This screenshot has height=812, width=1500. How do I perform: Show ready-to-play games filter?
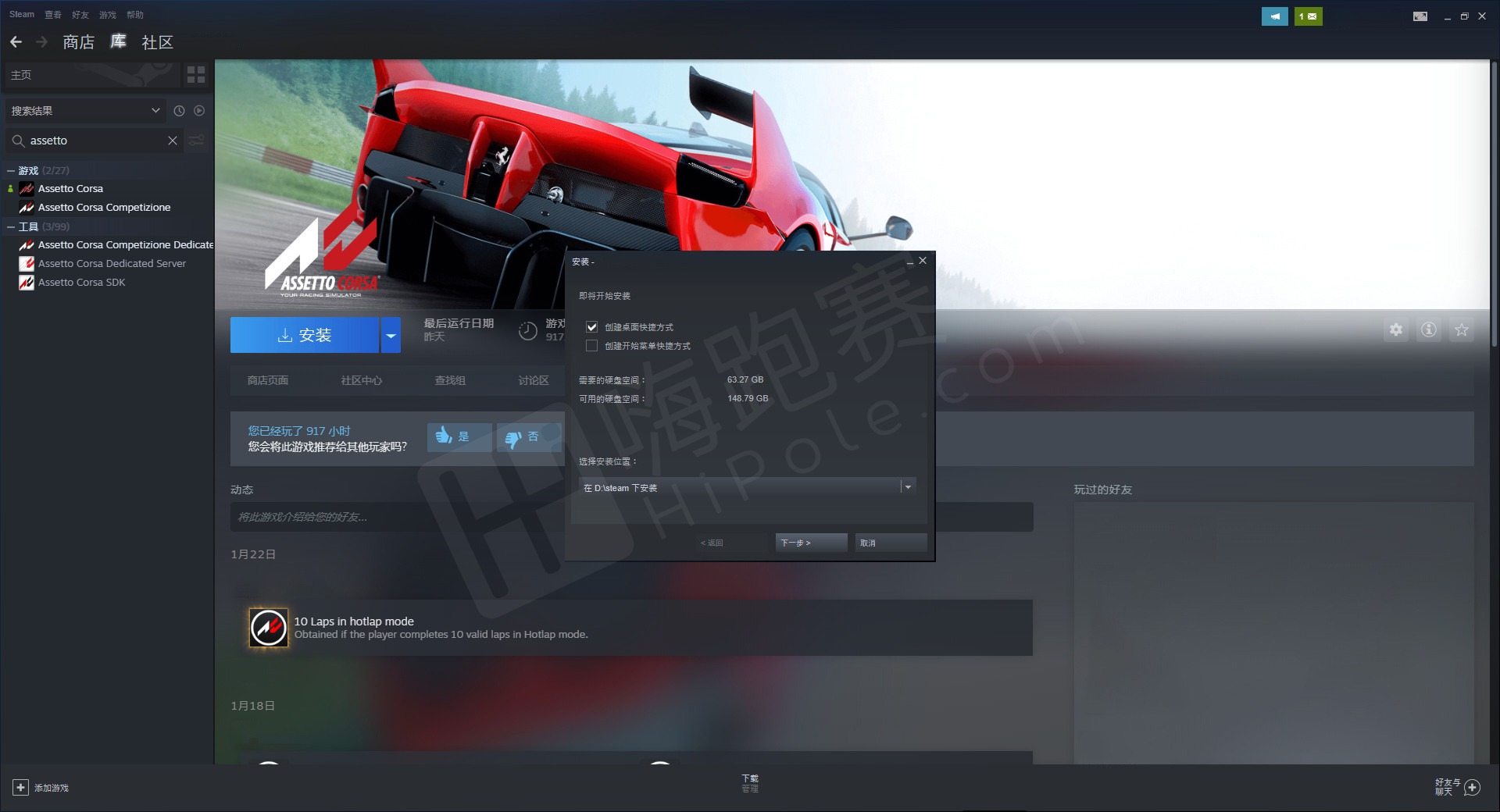tap(199, 111)
